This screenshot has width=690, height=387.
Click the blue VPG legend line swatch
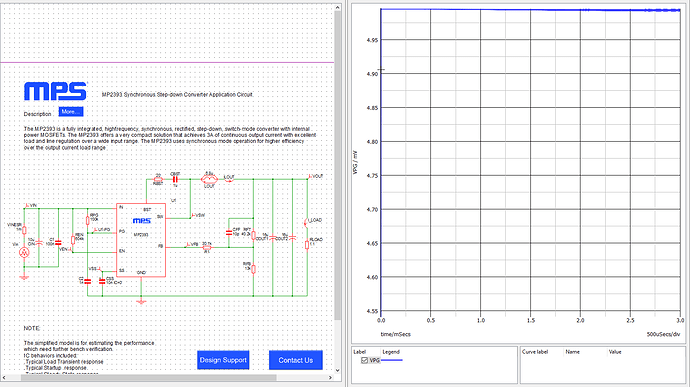(392, 360)
